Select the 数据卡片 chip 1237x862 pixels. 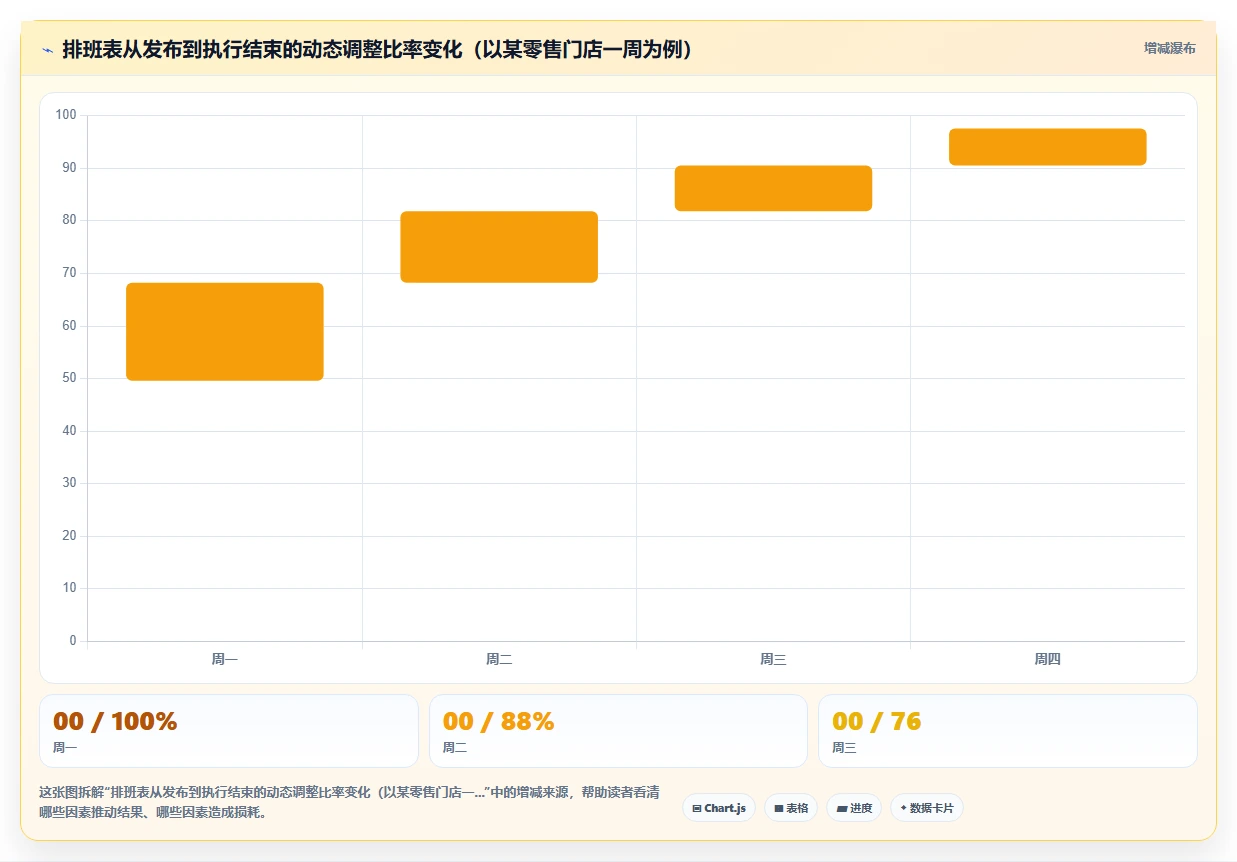click(x=927, y=808)
